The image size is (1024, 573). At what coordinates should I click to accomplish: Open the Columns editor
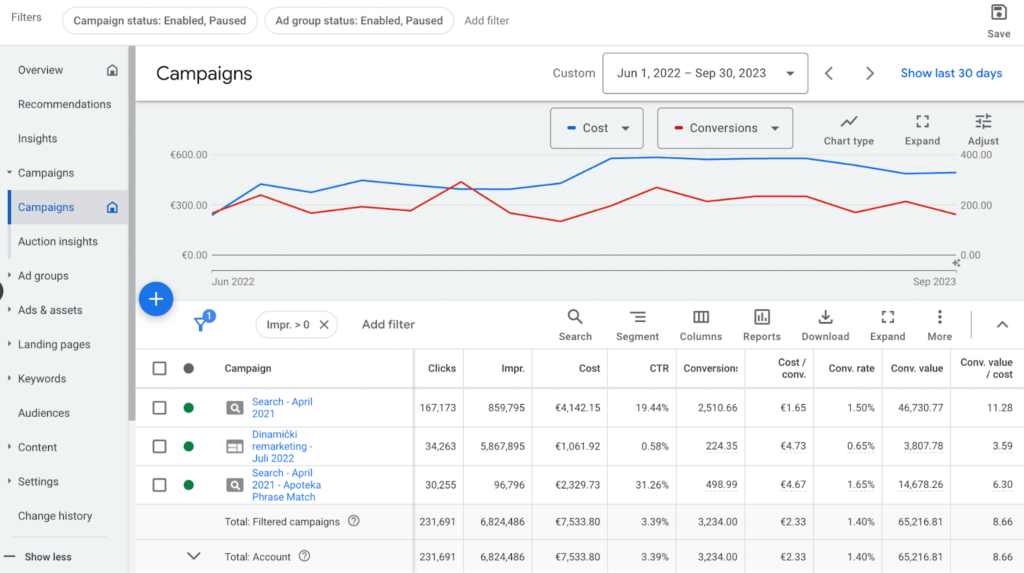tap(701, 324)
